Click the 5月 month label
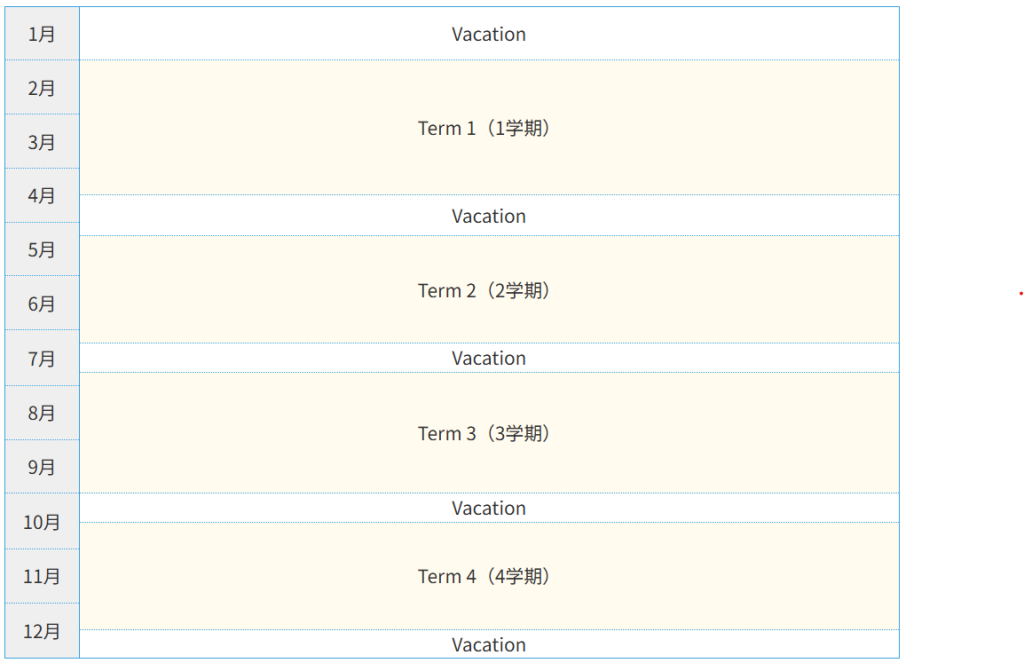Viewport: 1024px width, 663px height. pos(42,250)
